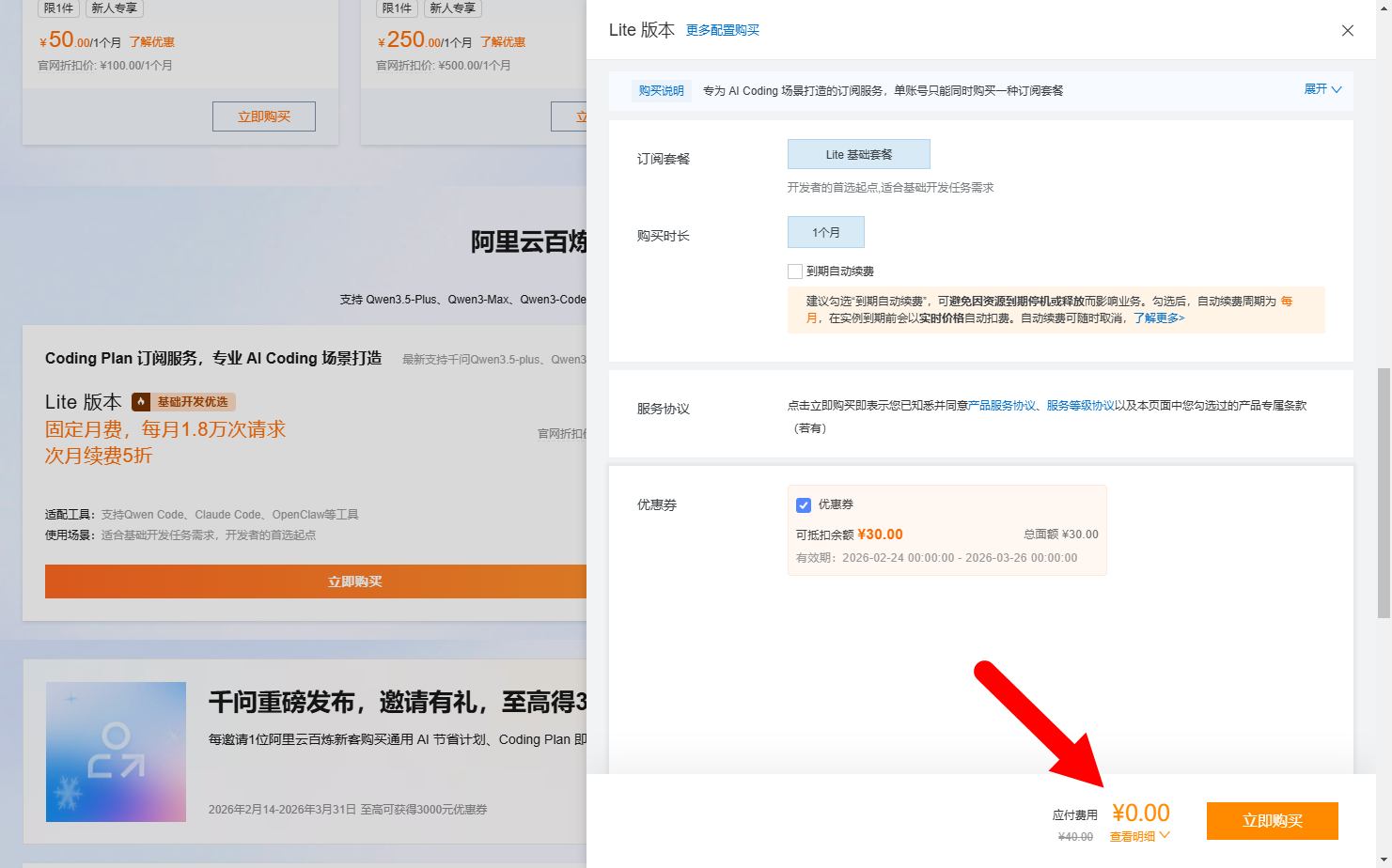
Task: Select the 1个月 duration option
Action: click(825, 232)
